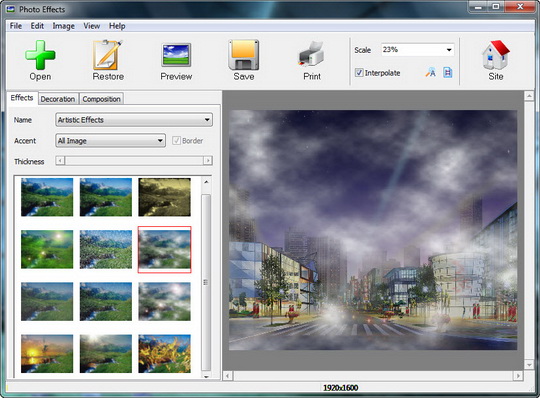
Task: Toggle the Border checkbox
Action: pos(176,140)
